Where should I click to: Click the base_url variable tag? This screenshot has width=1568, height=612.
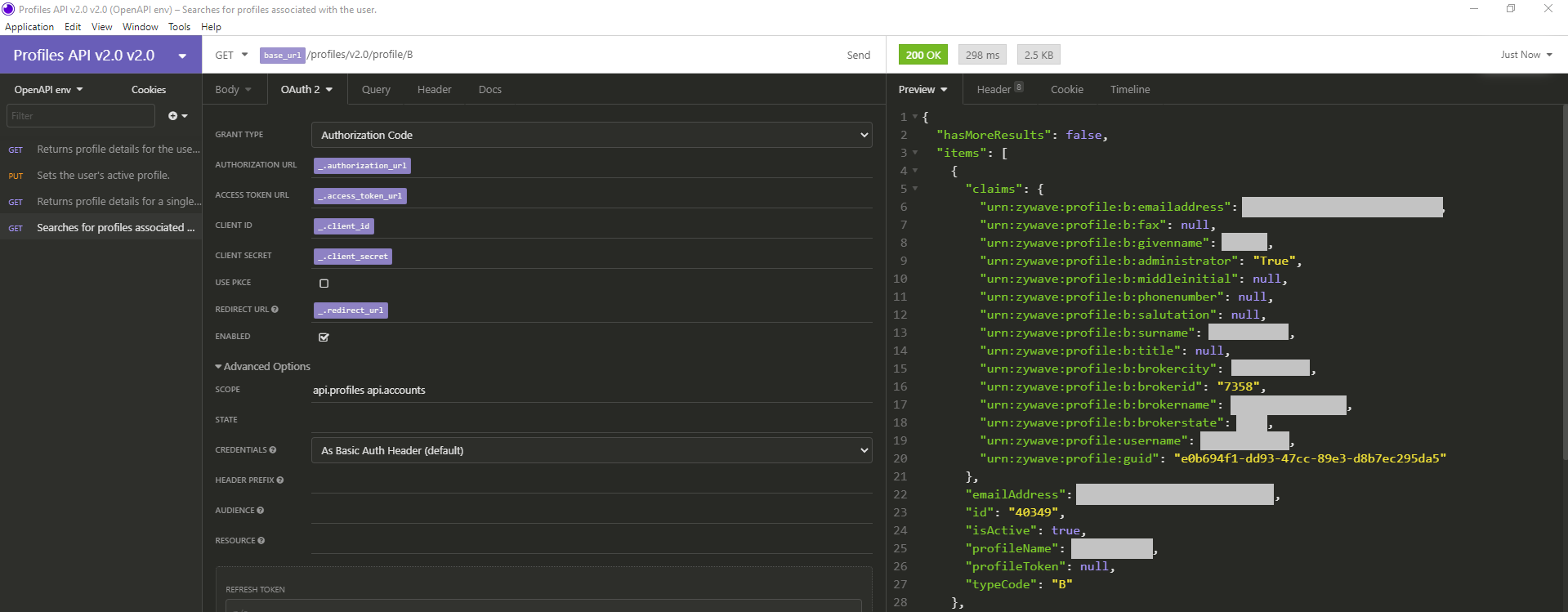(x=283, y=56)
